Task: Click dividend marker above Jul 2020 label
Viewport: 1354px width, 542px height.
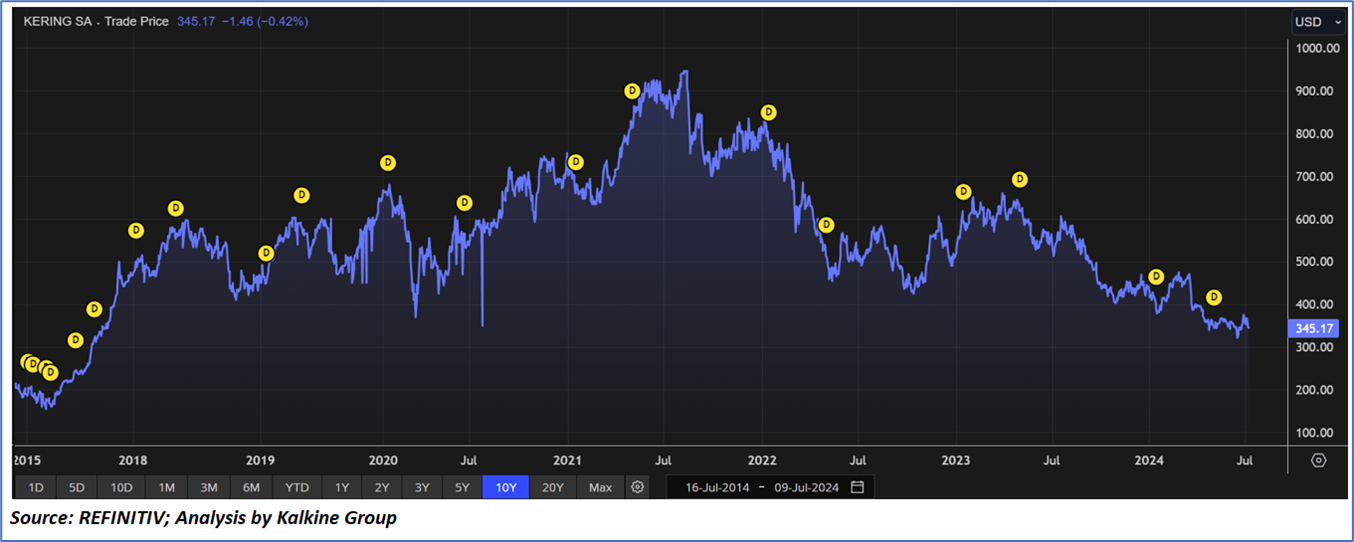Action: tap(464, 203)
